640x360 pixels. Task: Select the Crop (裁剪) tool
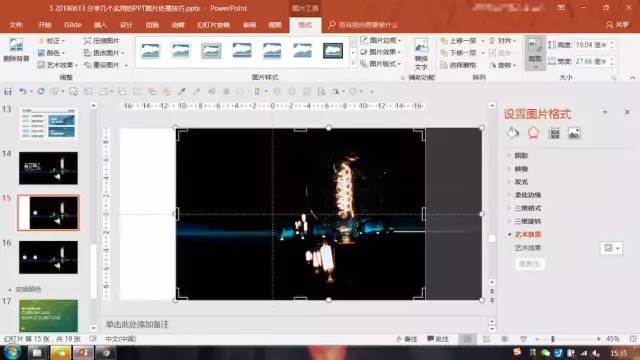pos(535,52)
